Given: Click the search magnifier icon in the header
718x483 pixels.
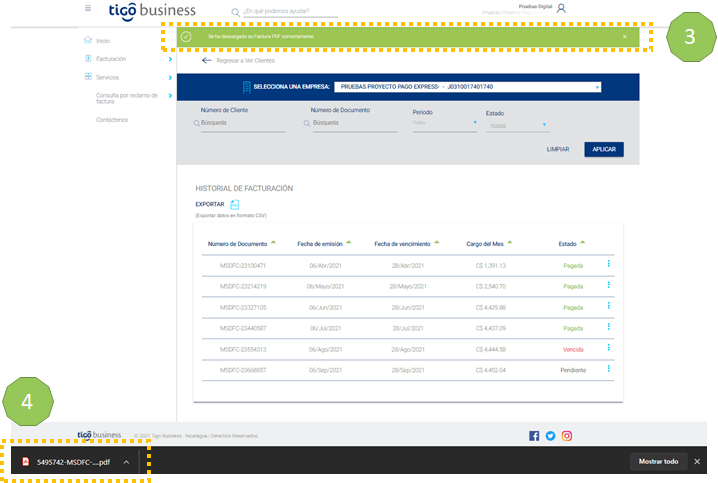Looking at the screenshot, I should (x=235, y=12).
